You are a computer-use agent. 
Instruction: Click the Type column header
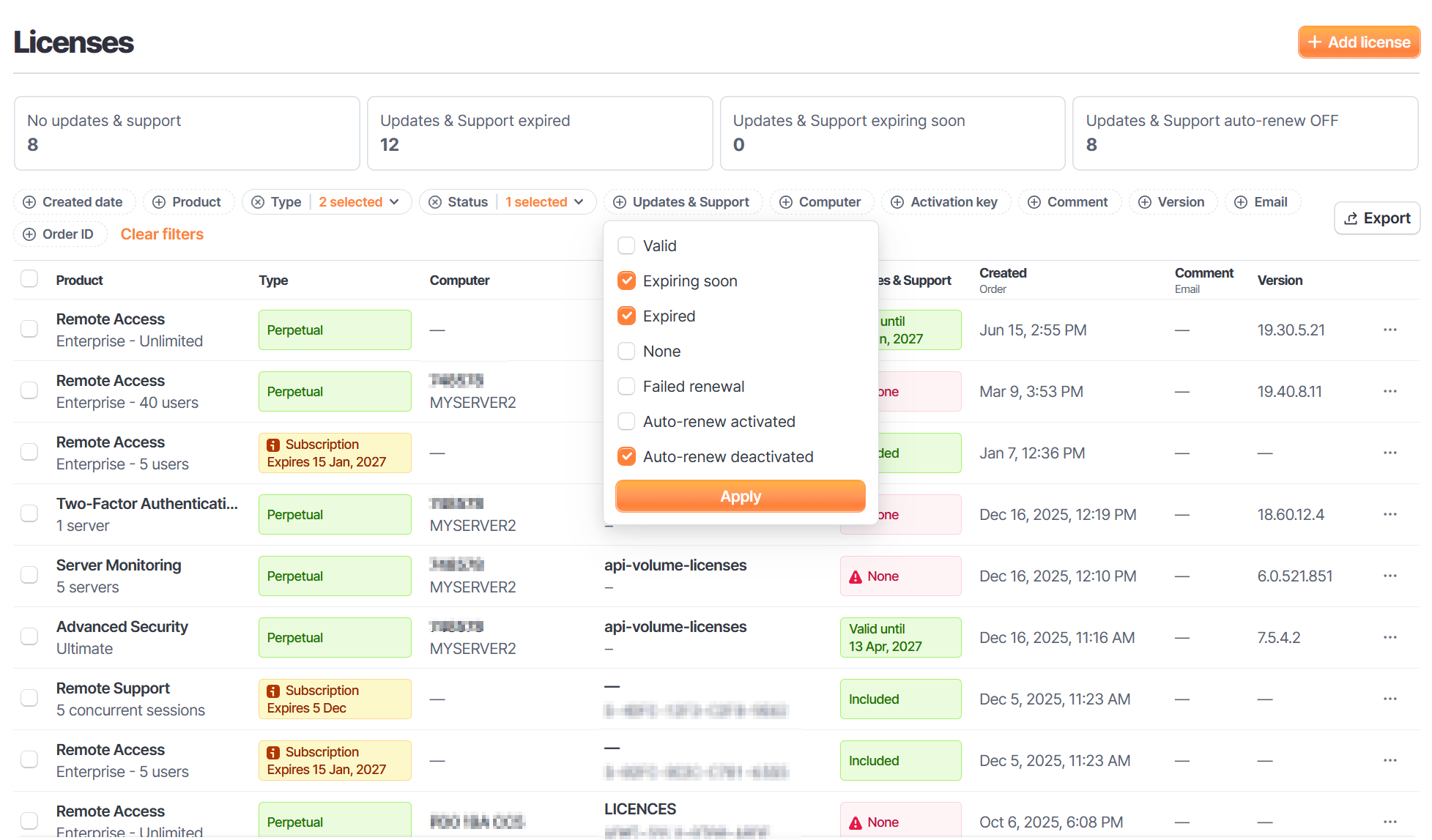point(273,280)
